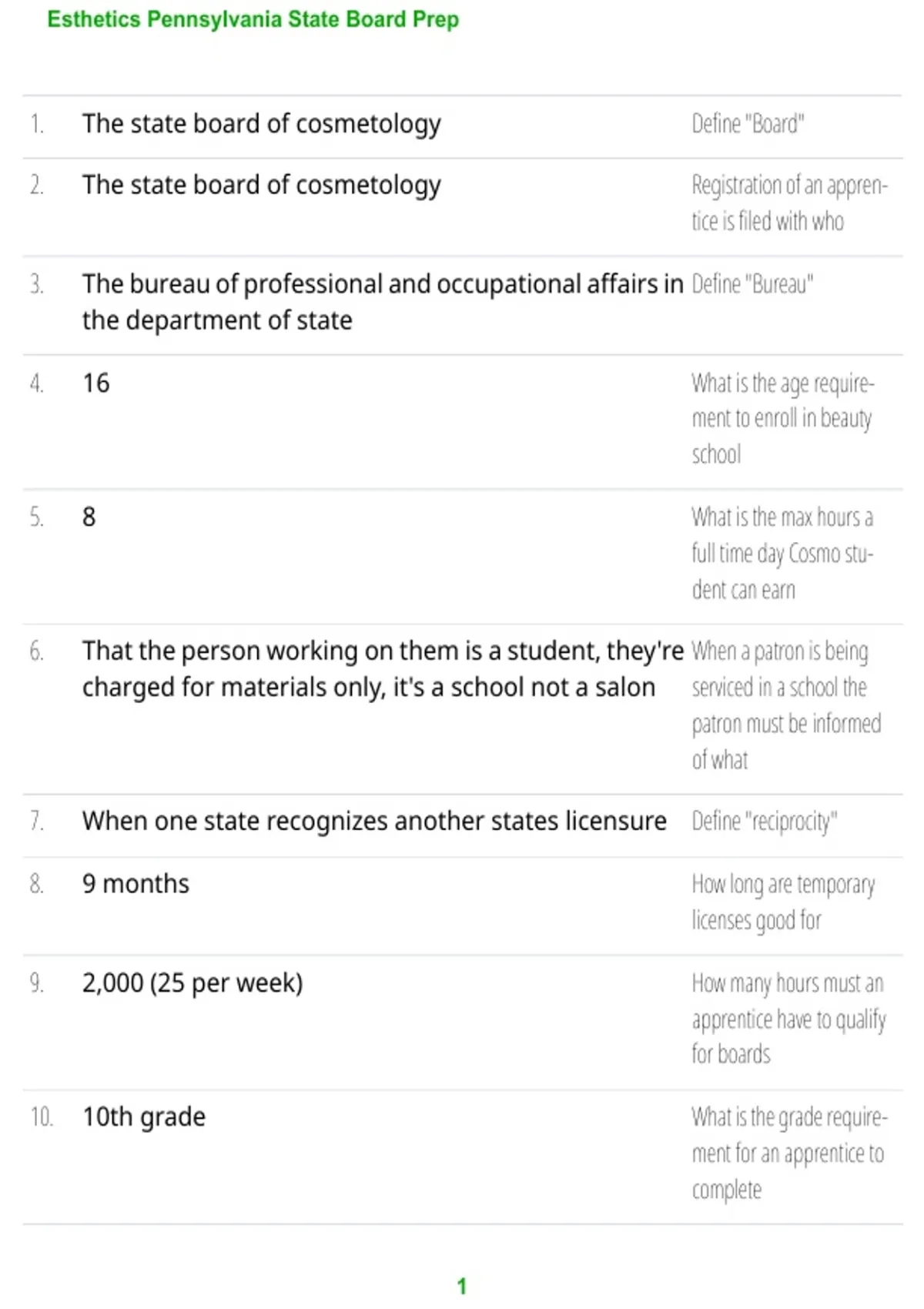924x1309 pixels.
Task: Click the answer 8 in row five
Action: coord(89,517)
